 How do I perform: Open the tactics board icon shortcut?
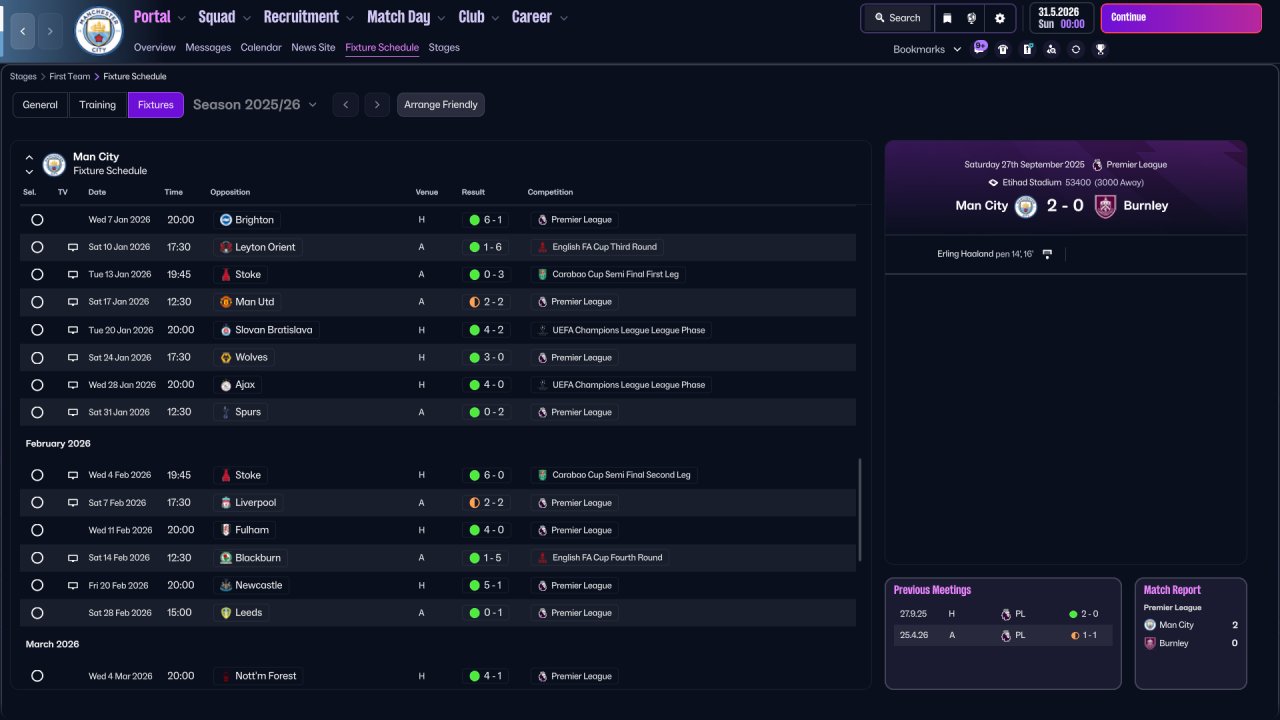click(x=1027, y=49)
